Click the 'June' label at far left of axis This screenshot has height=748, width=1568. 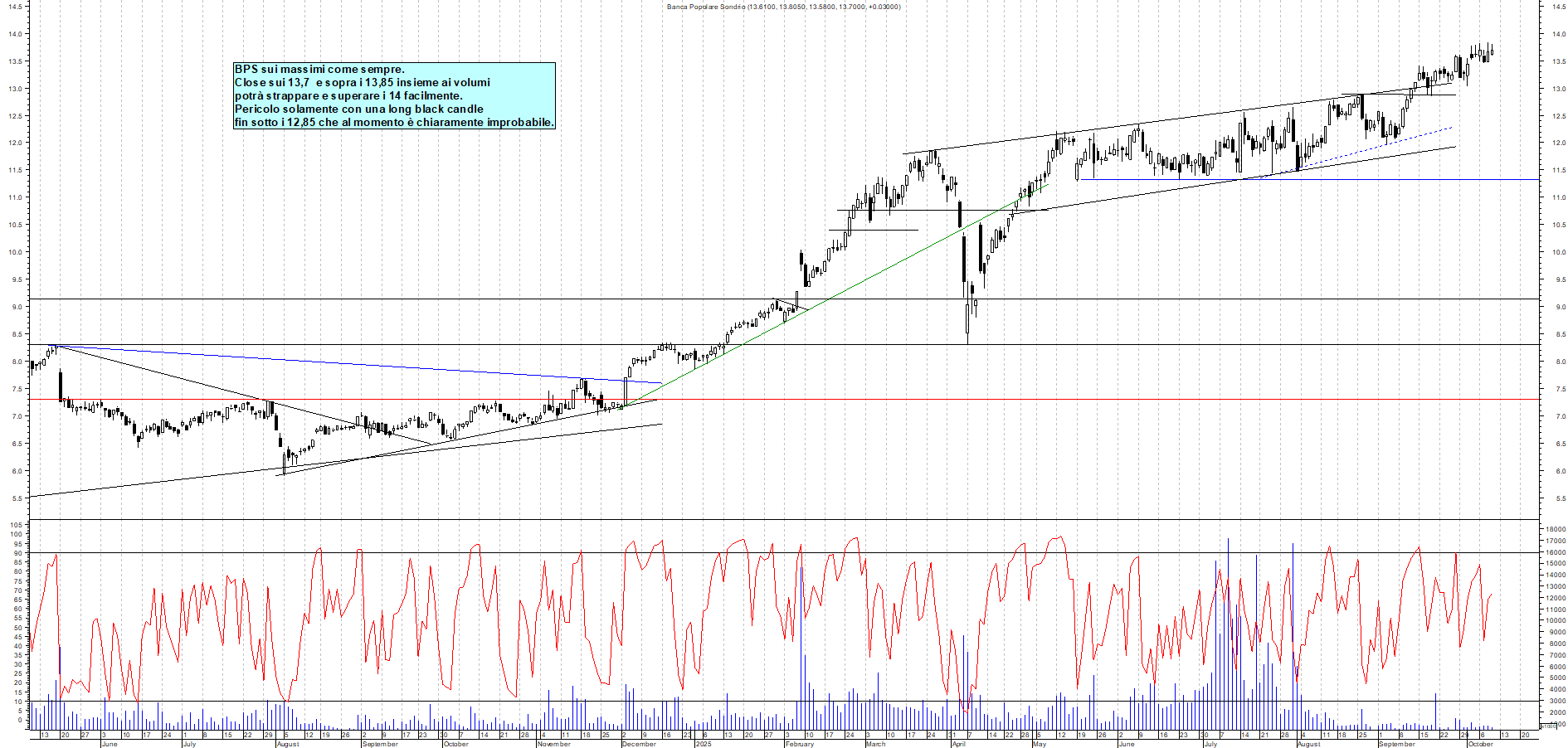tap(109, 744)
